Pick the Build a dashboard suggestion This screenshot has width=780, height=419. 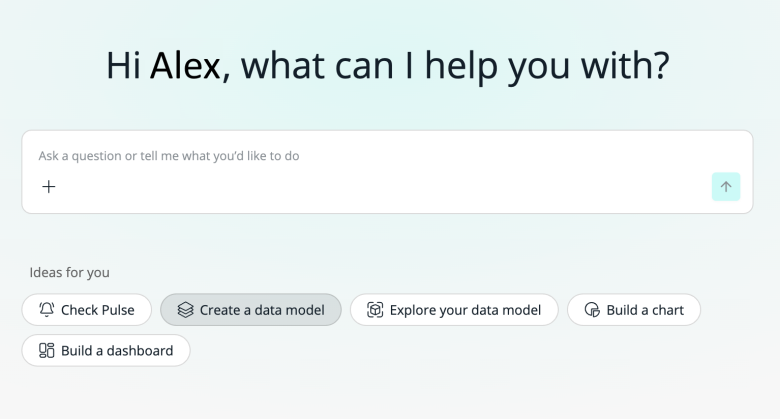[x=106, y=351]
